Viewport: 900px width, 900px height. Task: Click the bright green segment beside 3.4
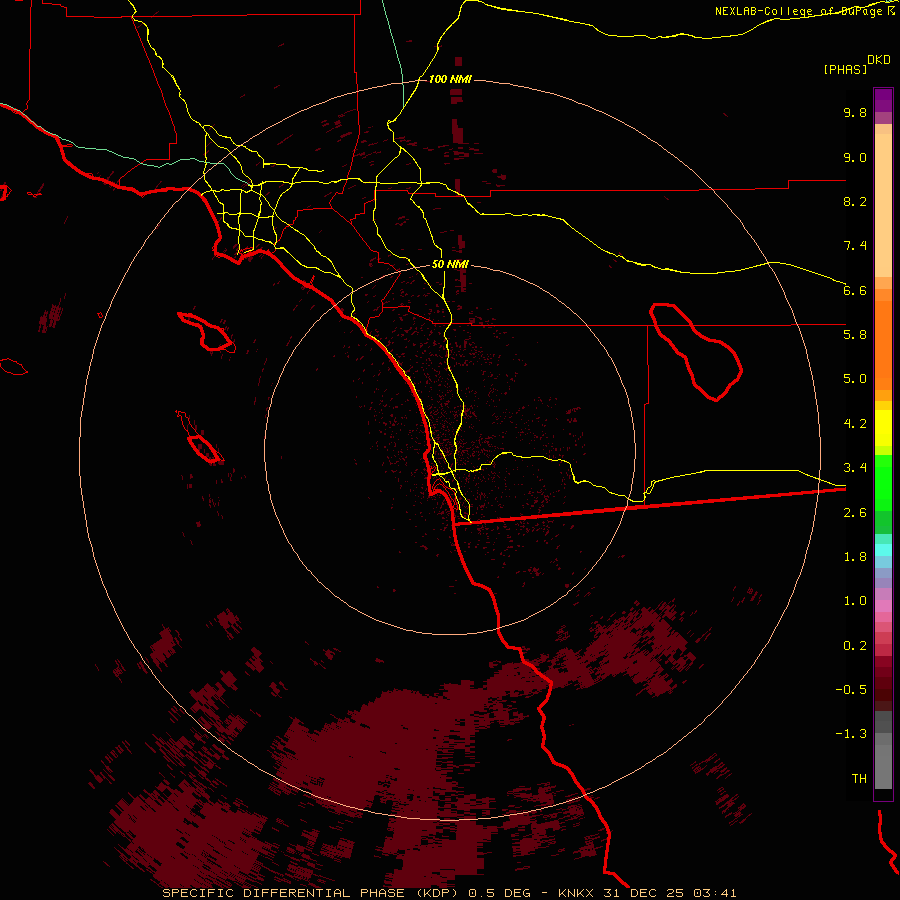[883, 483]
